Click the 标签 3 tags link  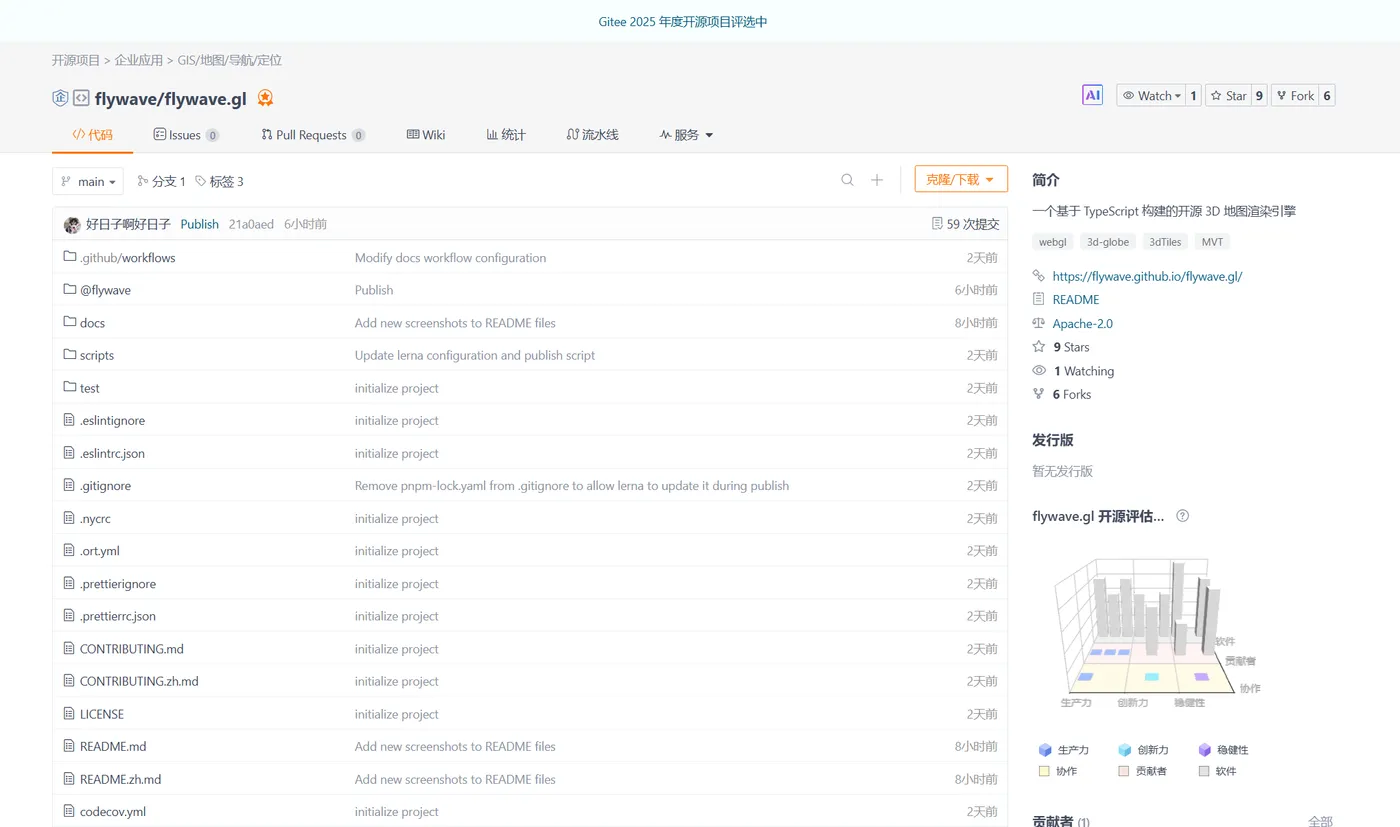tap(219, 181)
